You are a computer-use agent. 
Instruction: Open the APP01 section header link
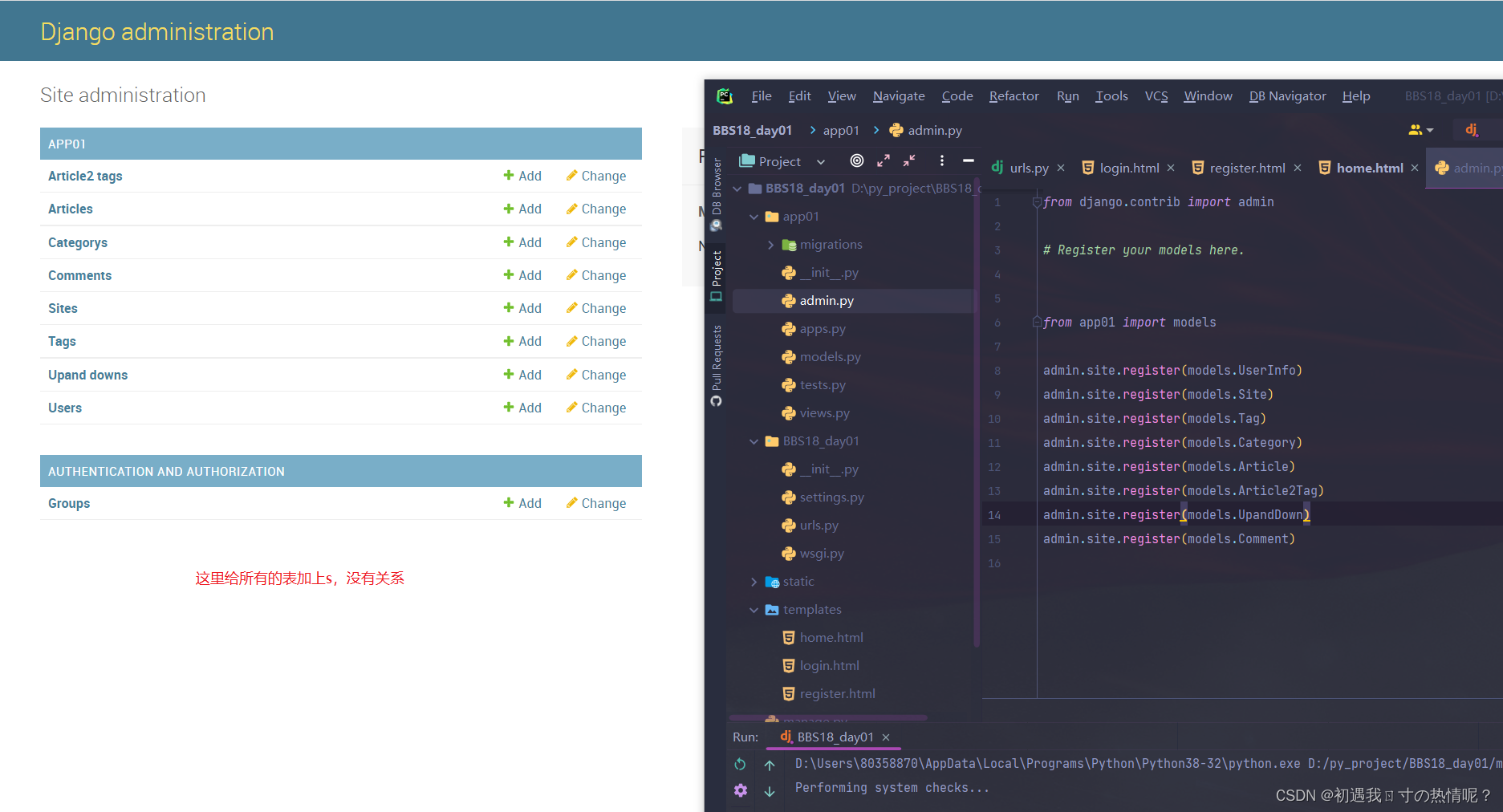(67, 144)
